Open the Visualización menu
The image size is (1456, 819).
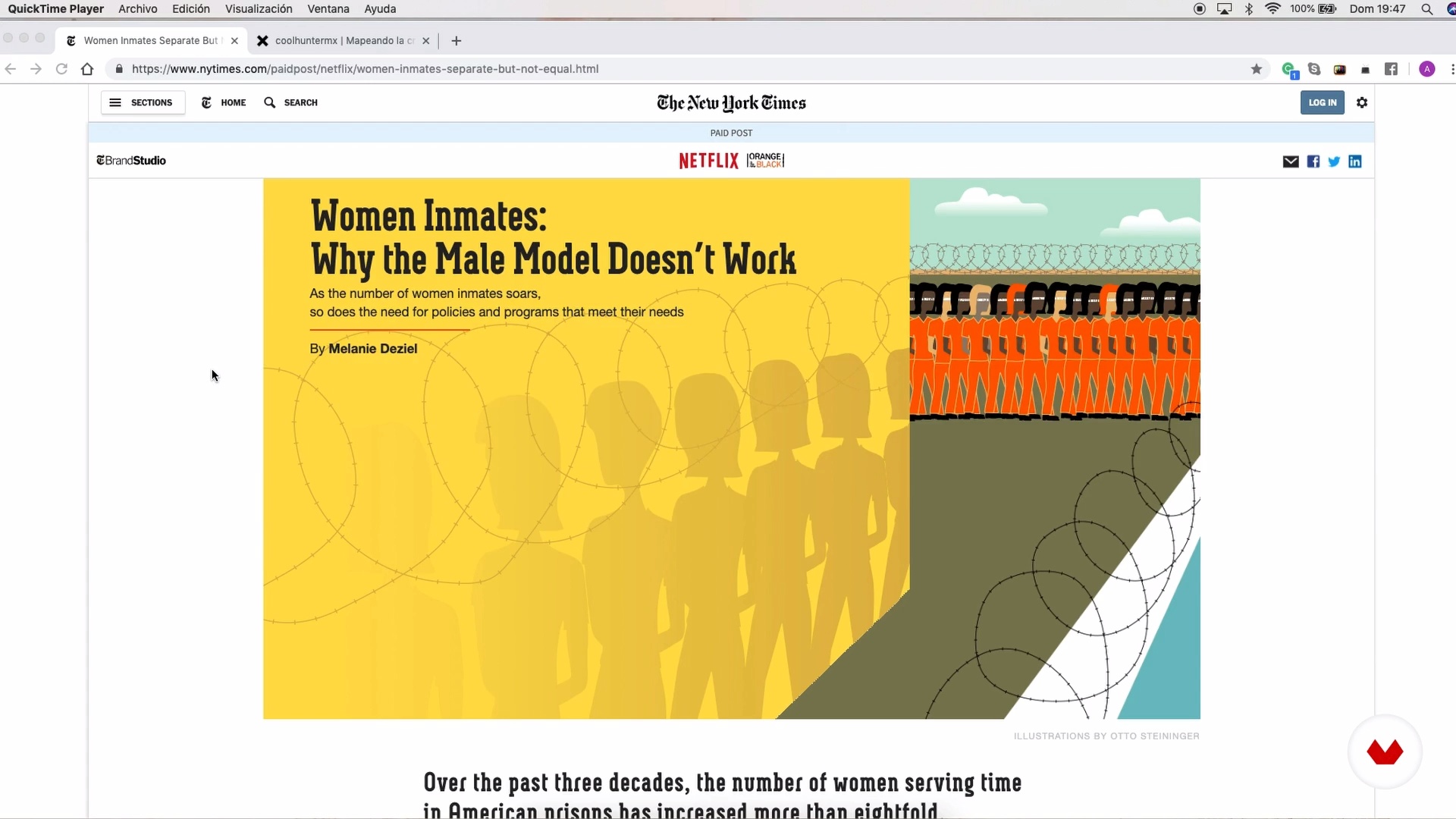(x=259, y=9)
